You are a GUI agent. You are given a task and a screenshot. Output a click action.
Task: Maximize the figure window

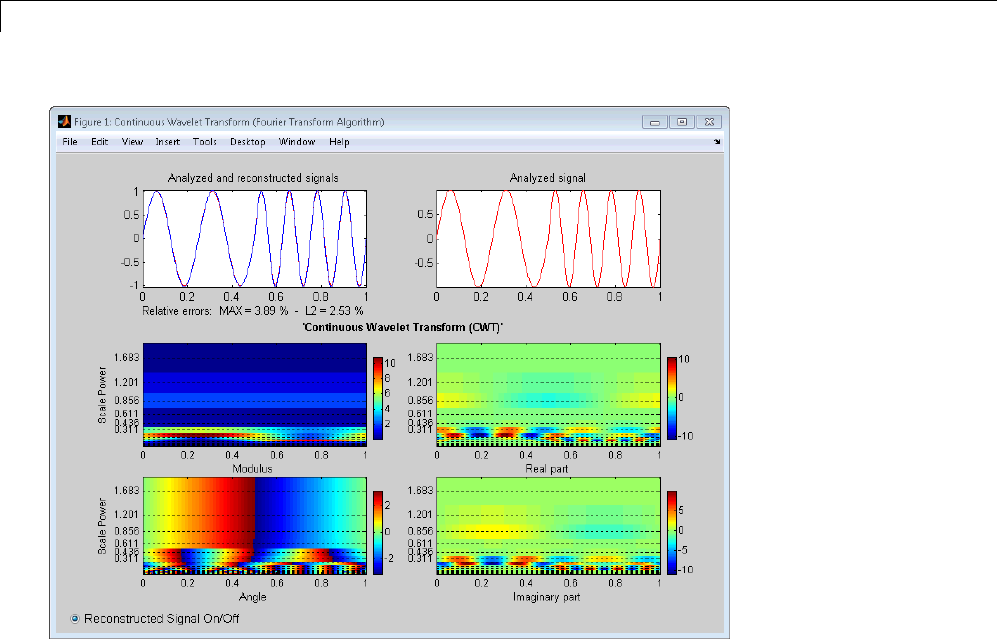[682, 122]
